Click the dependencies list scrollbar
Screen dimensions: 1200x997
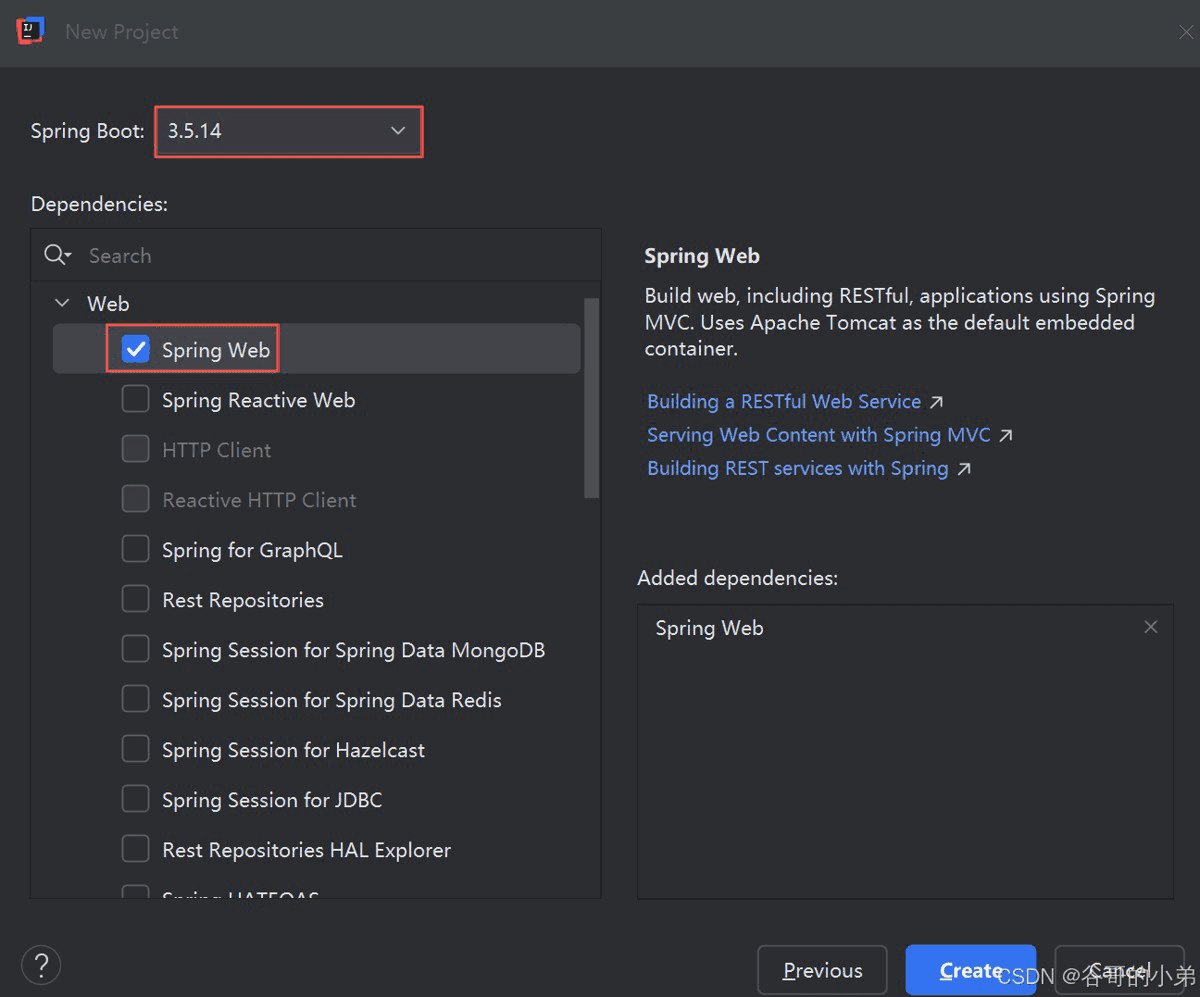(592, 398)
